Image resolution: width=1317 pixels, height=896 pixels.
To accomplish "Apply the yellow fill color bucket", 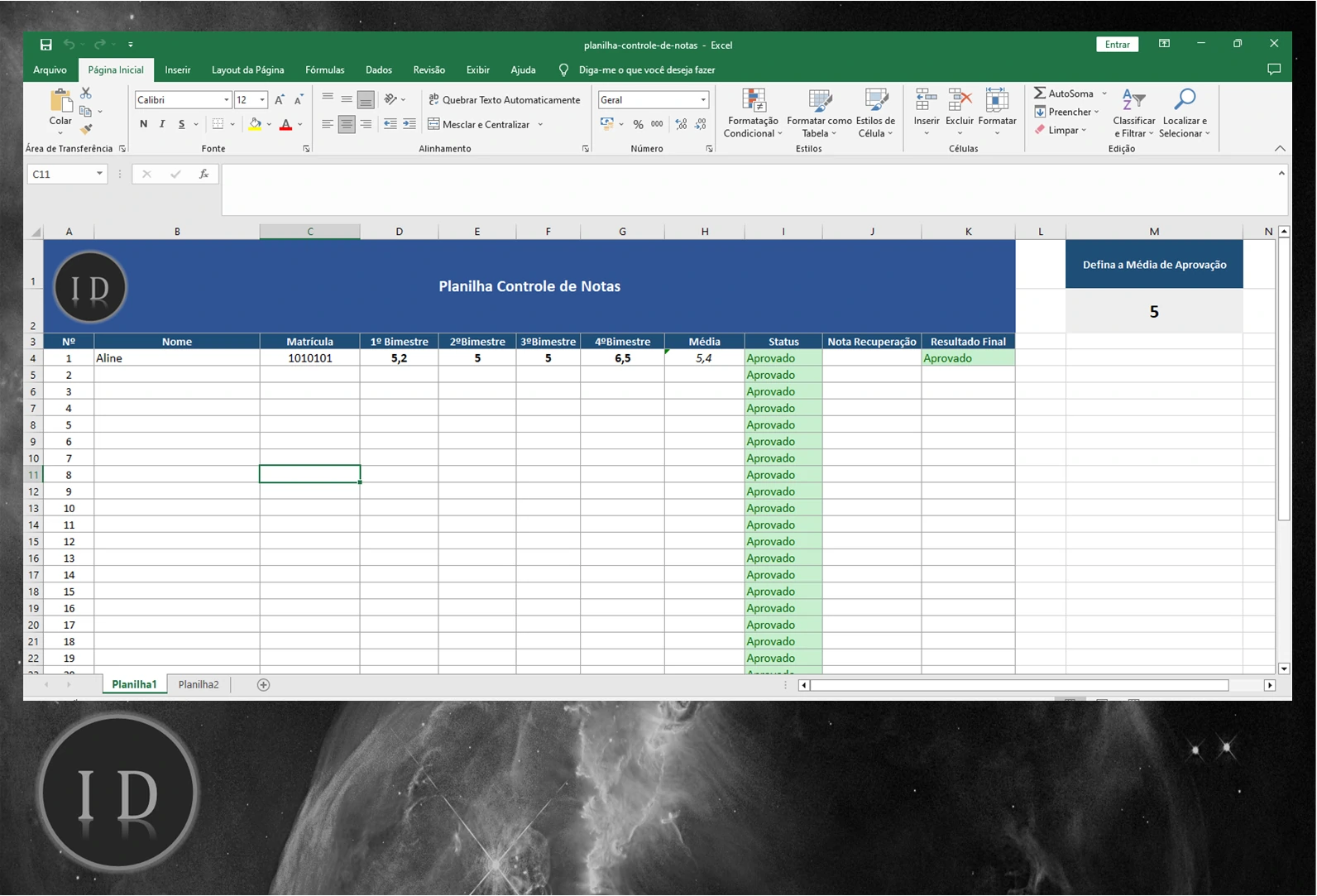I will pyautogui.click(x=255, y=124).
